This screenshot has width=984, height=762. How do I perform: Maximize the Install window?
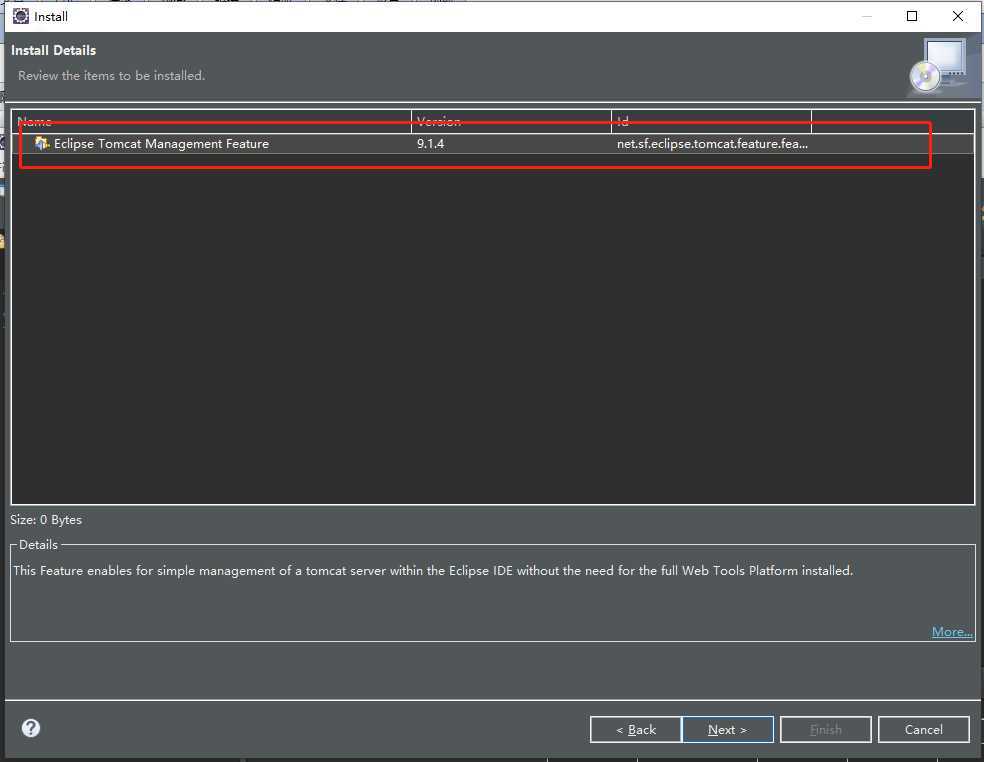coord(912,16)
